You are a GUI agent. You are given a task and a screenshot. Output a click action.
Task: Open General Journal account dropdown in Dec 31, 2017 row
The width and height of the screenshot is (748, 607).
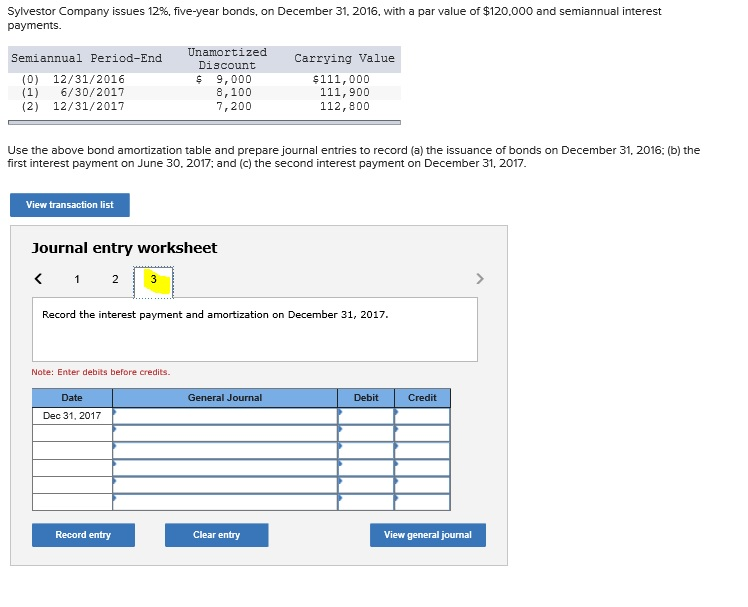click(x=225, y=416)
